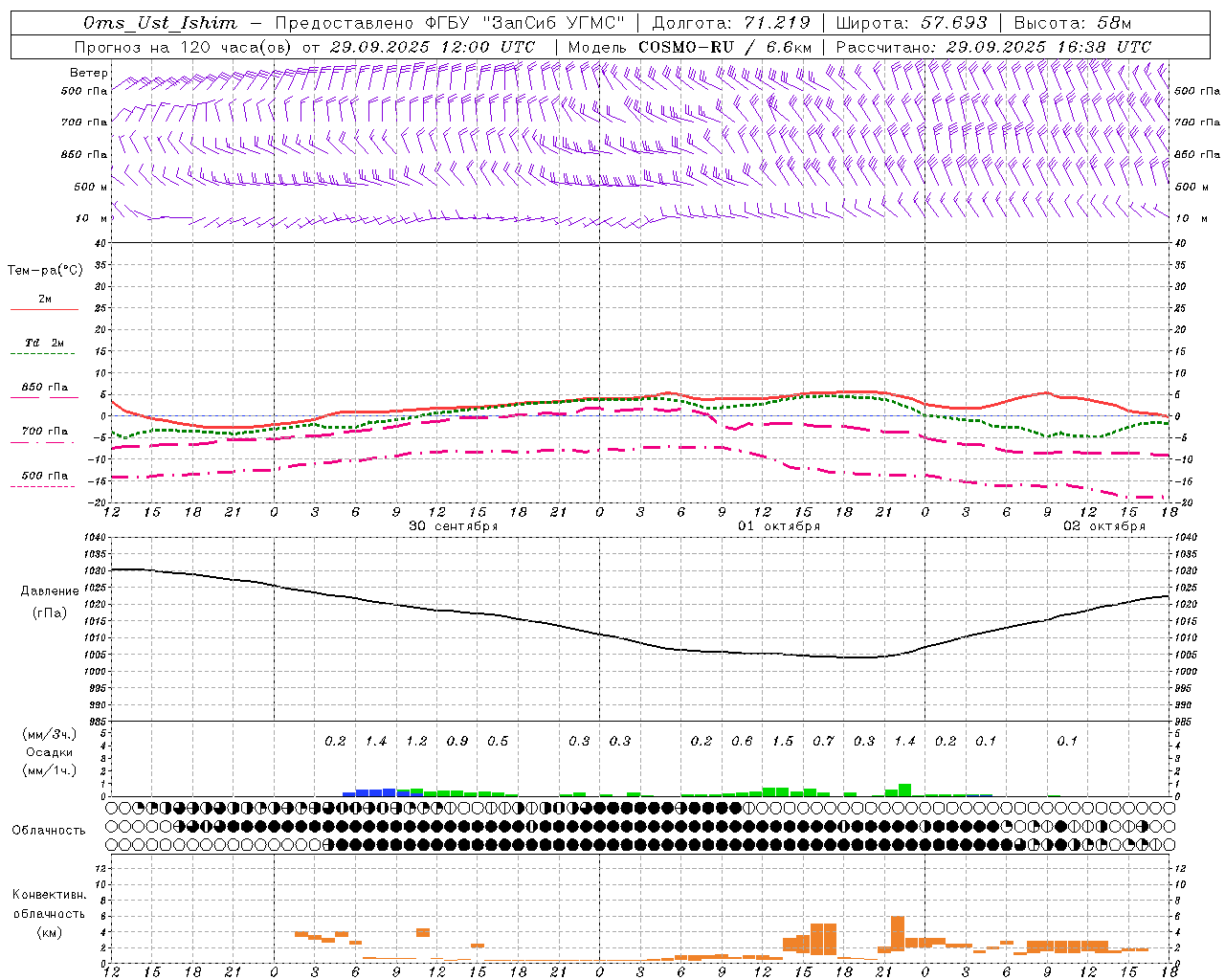Click the 500 м wind level label on left
Viewport: 1225px width, 980px height.
(x=90, y=187)
